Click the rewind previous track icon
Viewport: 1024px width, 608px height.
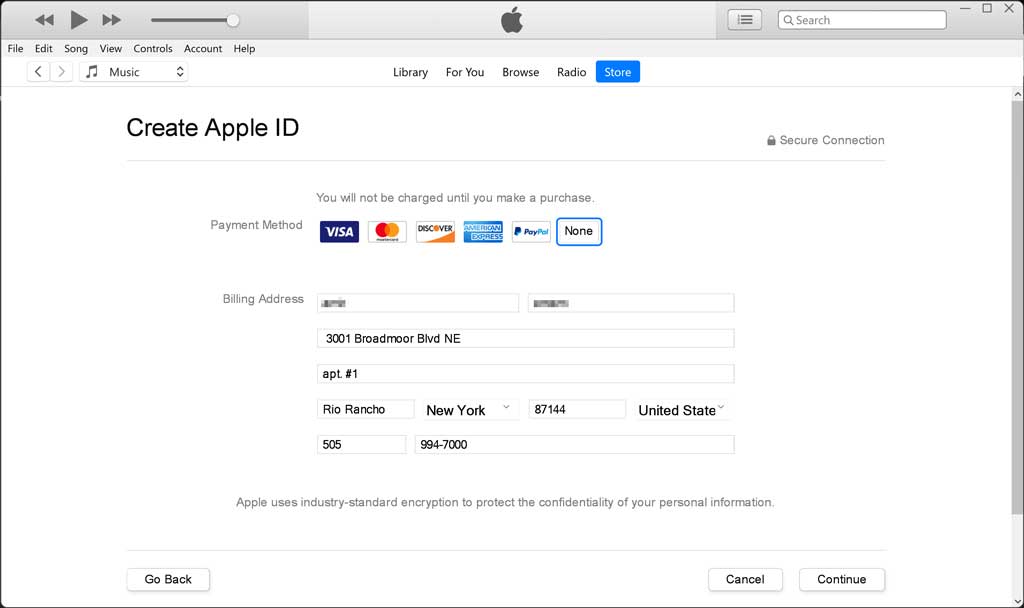point(44,20)
